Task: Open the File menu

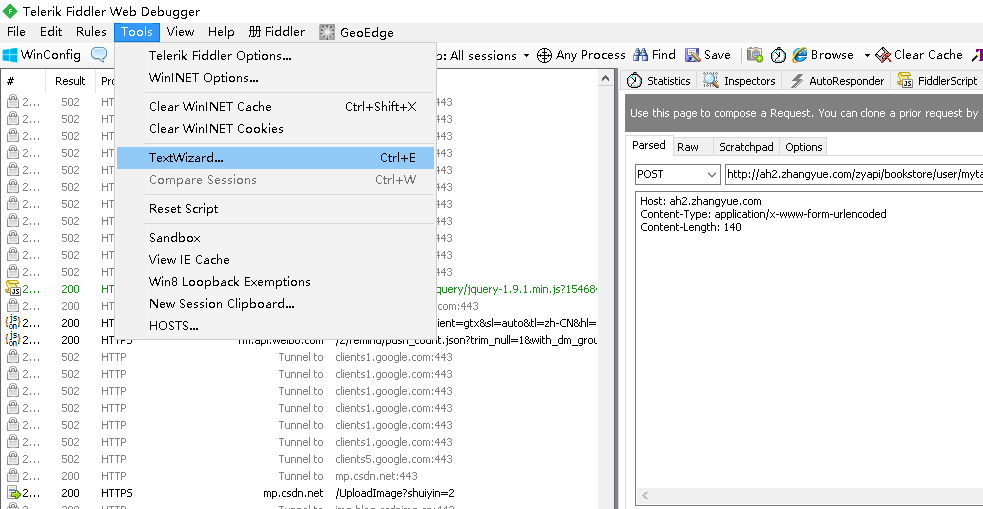Action: point(16,32)
